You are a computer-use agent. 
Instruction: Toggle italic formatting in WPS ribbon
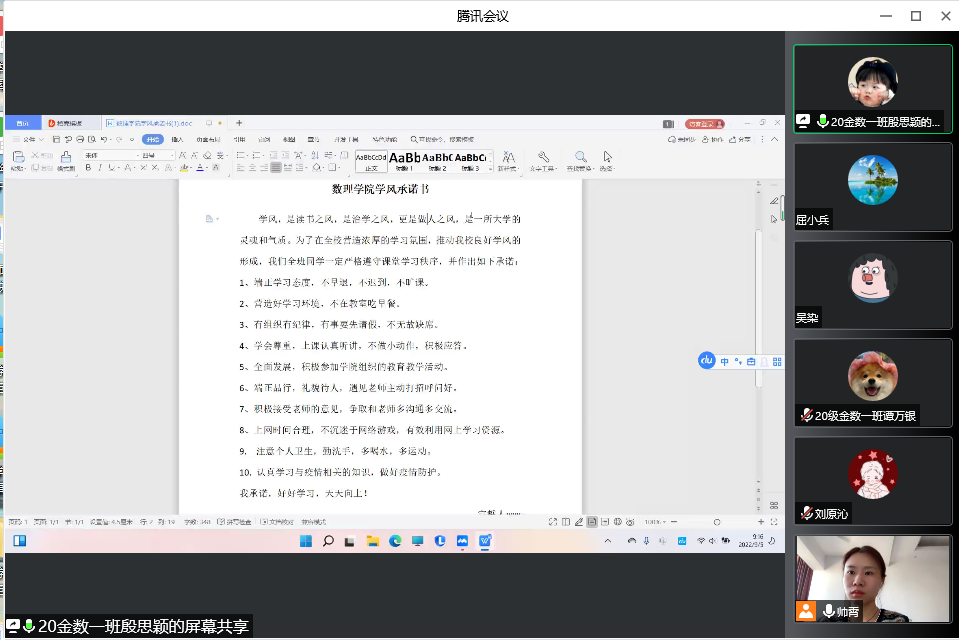click(100, 168)
